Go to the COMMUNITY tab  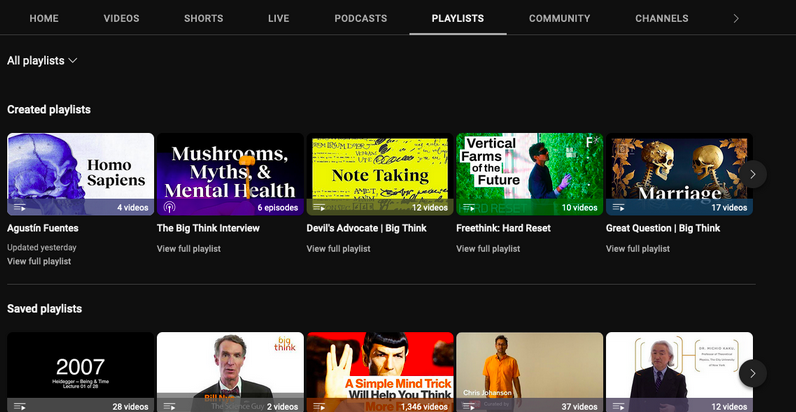click(x=559, y=18)
